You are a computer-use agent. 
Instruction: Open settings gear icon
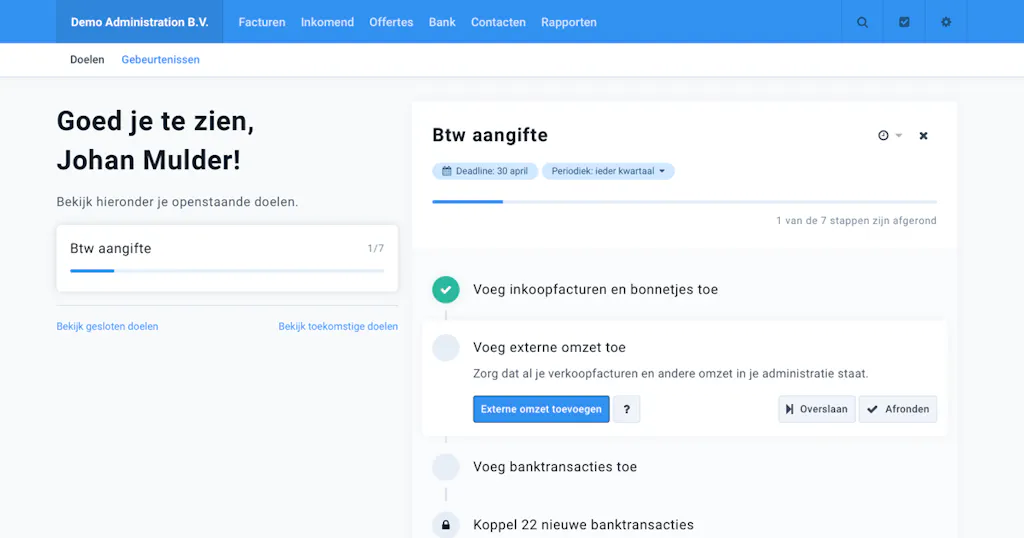click(946, 22)
